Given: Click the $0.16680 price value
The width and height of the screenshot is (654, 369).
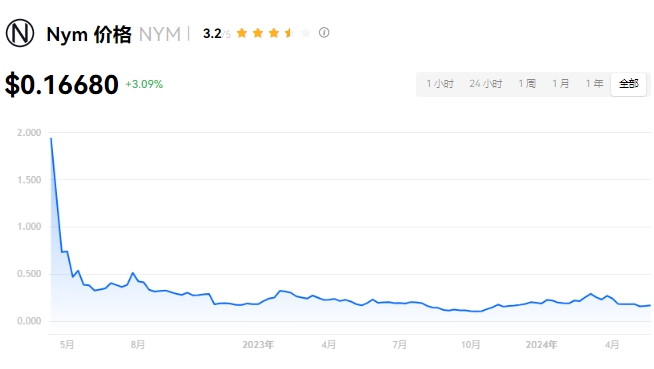Looking at the screenshot, I should 62,85.
